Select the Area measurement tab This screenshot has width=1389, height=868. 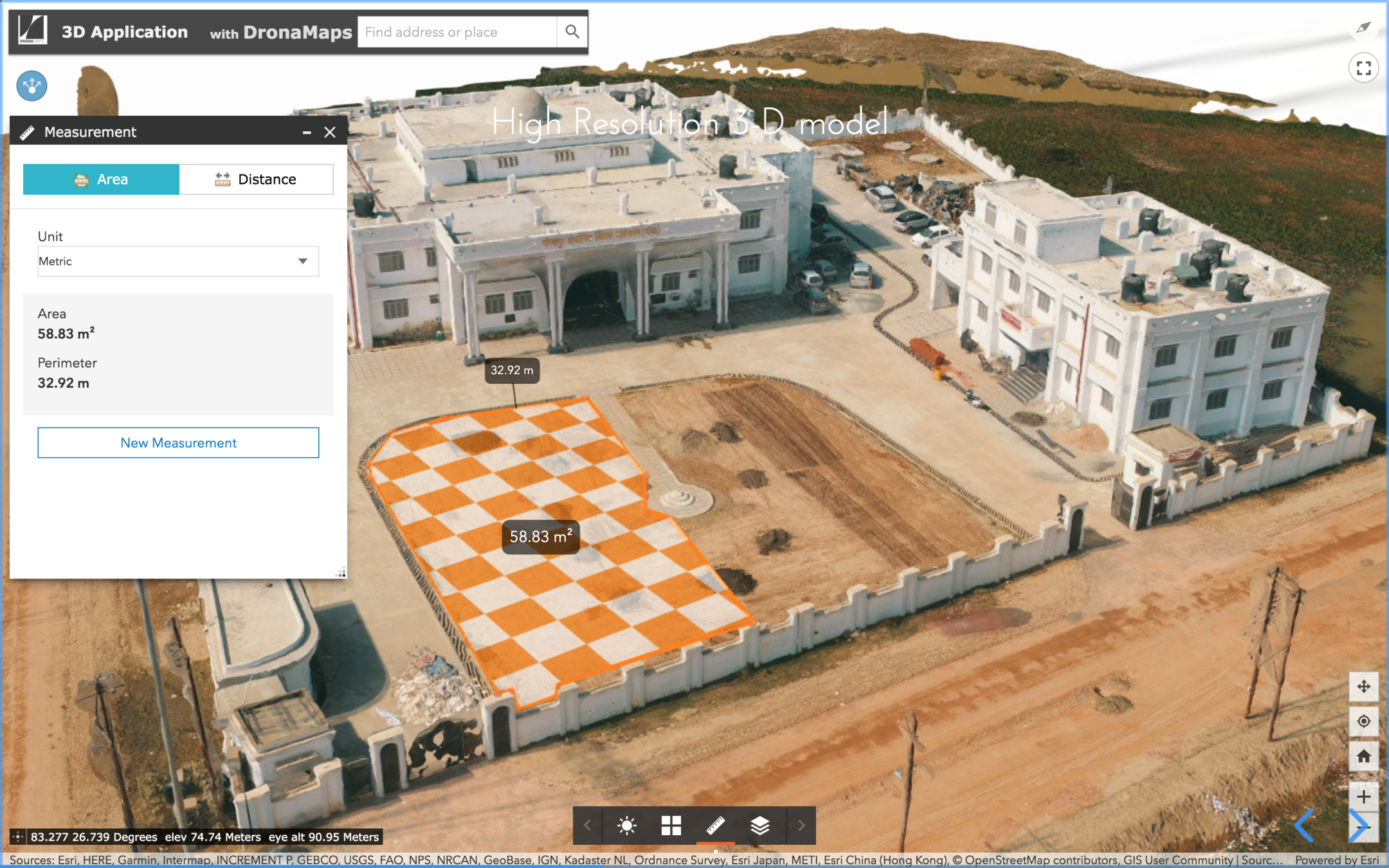point(101,179)
